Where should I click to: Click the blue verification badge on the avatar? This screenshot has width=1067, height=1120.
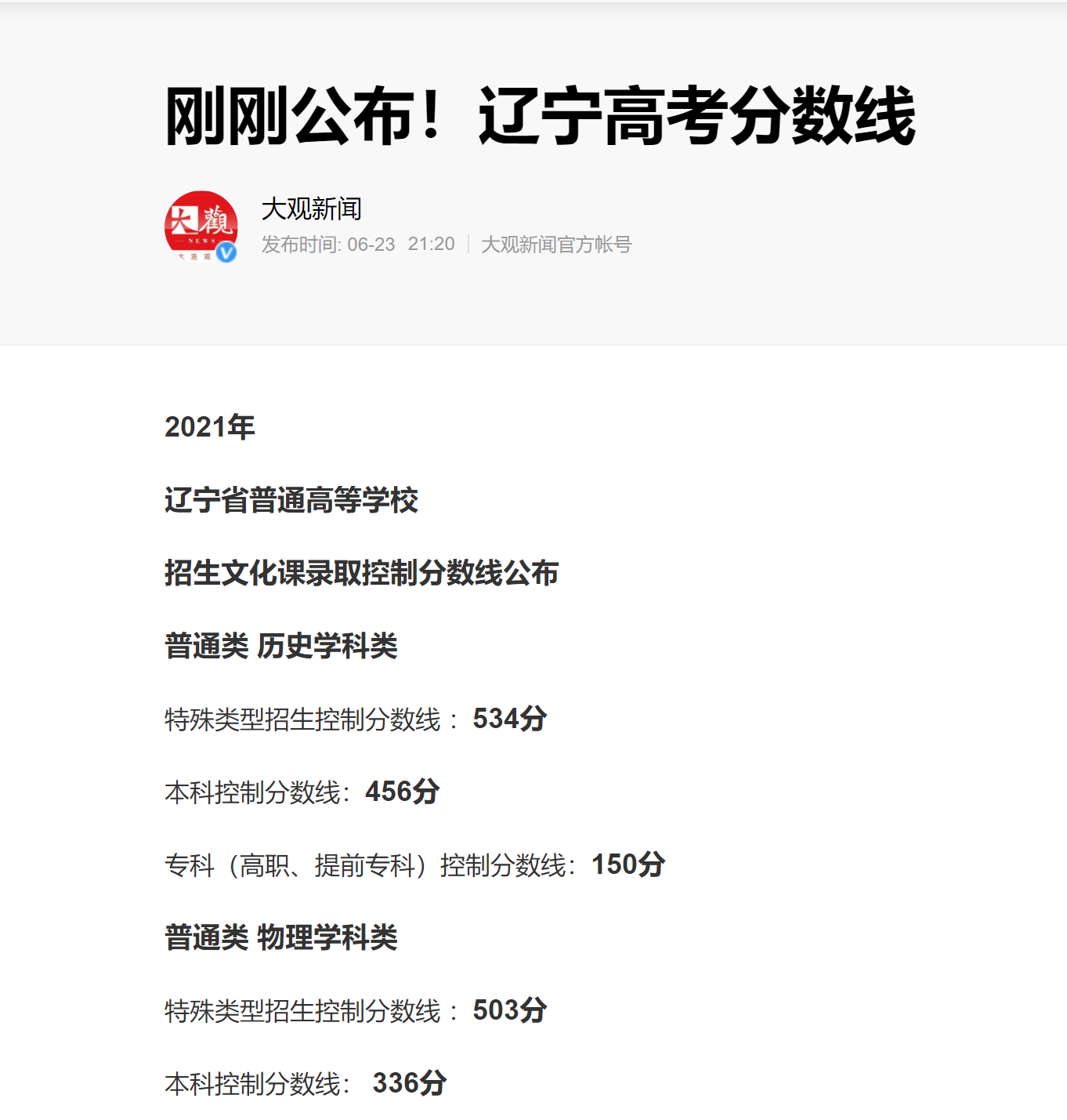227,252
